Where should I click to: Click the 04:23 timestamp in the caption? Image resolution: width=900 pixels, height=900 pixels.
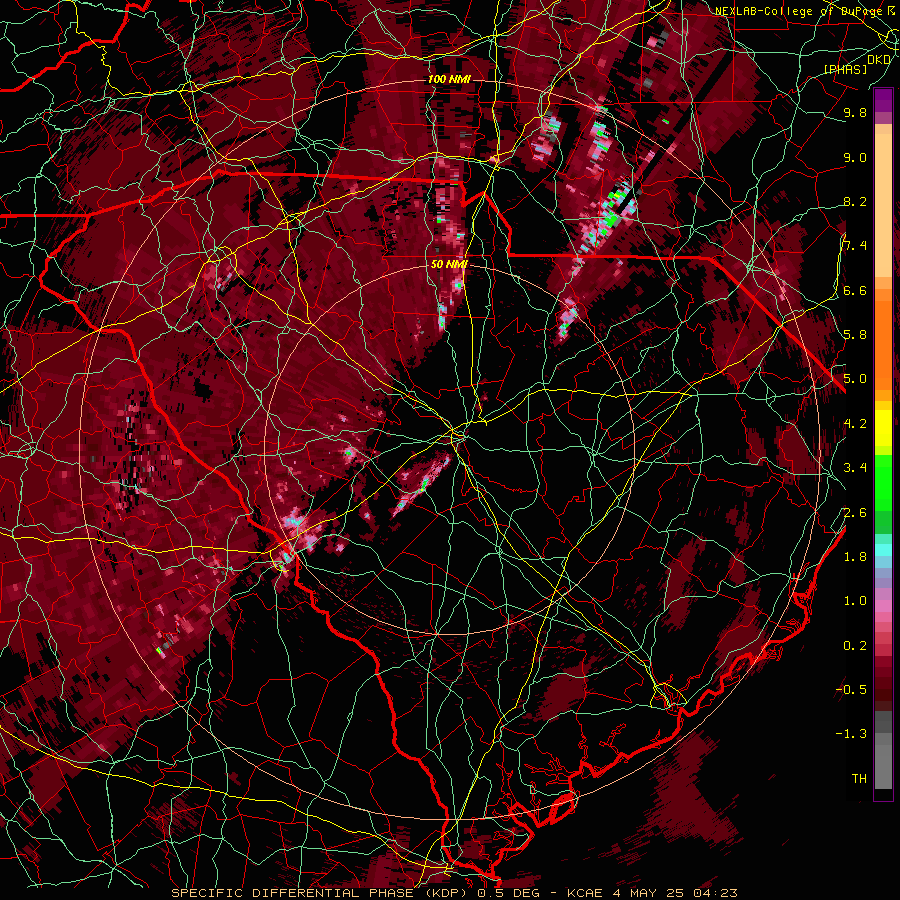[x=715, y=893]
